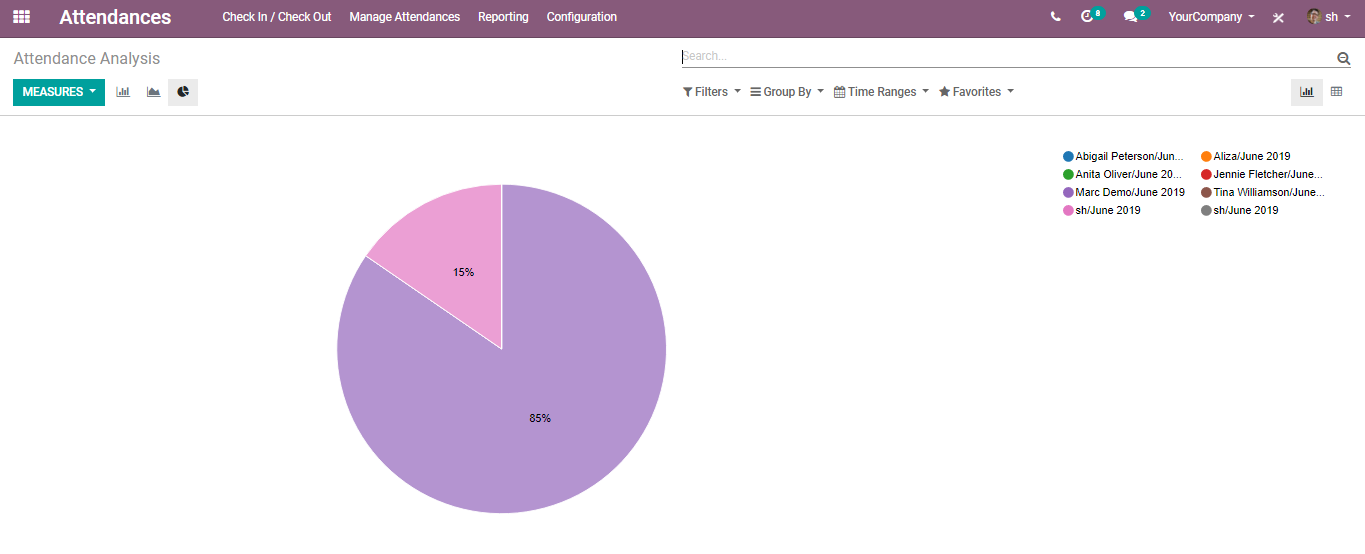Toggle pink sh/June 2019 legend entry
This screenshot has height=554, width=1365.
pyautogui.click(x=1102, y=210)
